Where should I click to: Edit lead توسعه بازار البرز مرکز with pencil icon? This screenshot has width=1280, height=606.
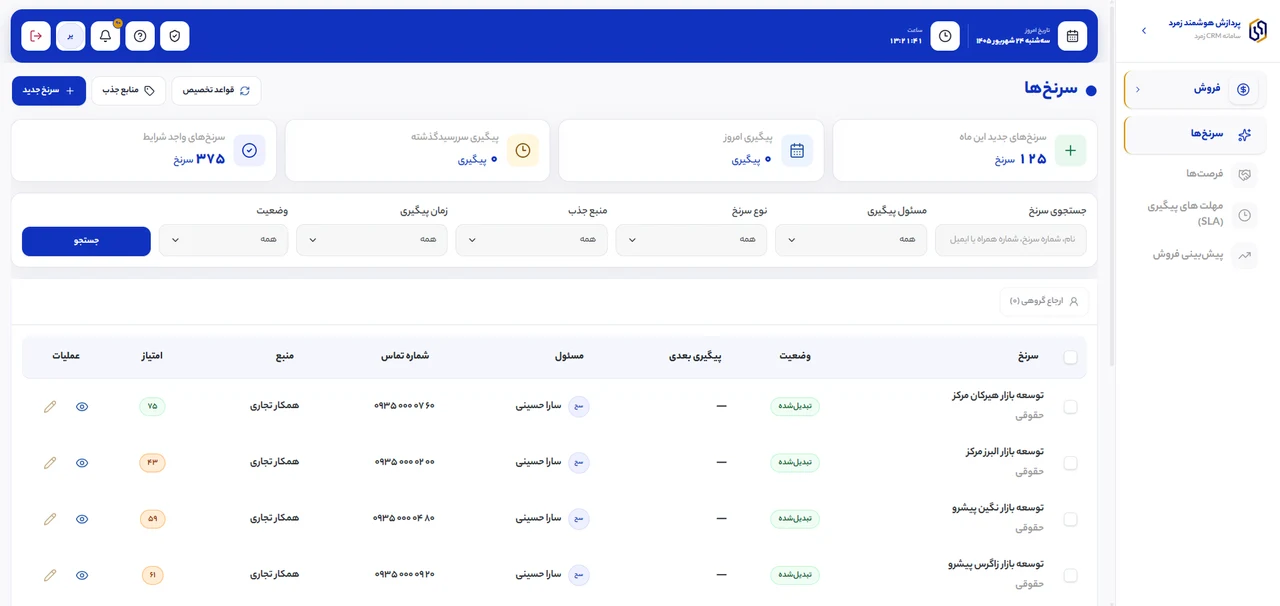50,462
